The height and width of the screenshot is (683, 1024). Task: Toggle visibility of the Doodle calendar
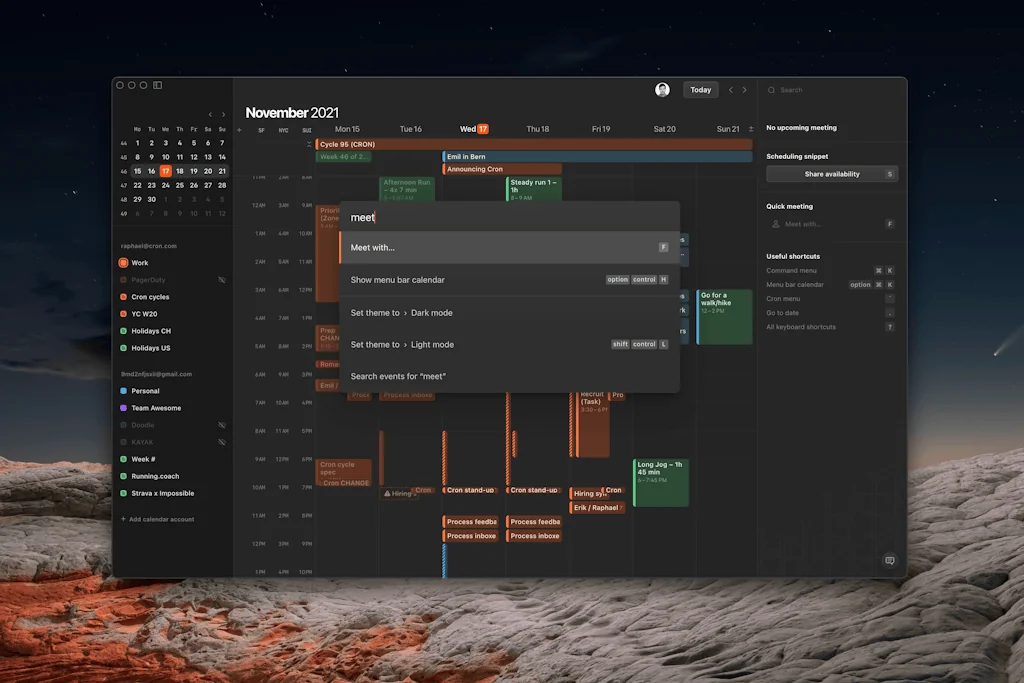[221, 424]
